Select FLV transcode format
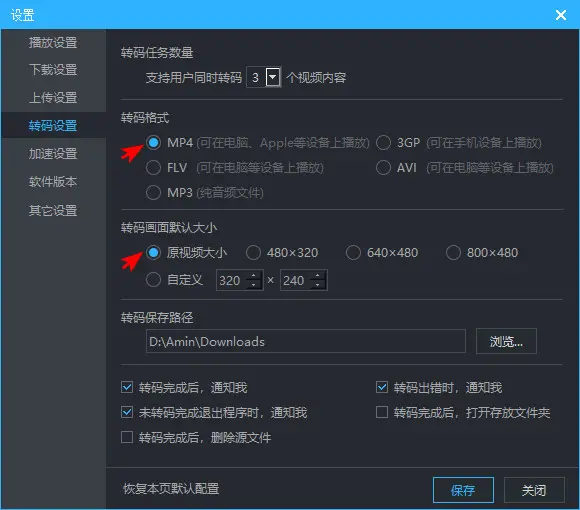This screenshot has width=580, height=510. [x=153, y=168]
